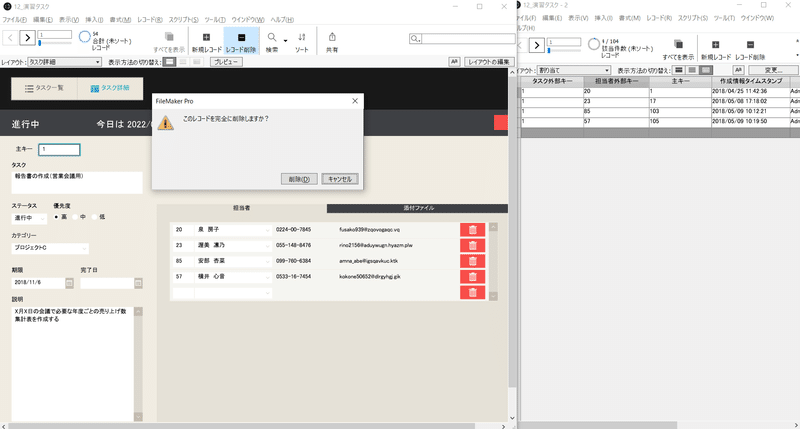The height and width of the screenshot is (429, 800).
Task: Click the Sort (ソート) icon in left toolbar
Action: click(302, 38)
